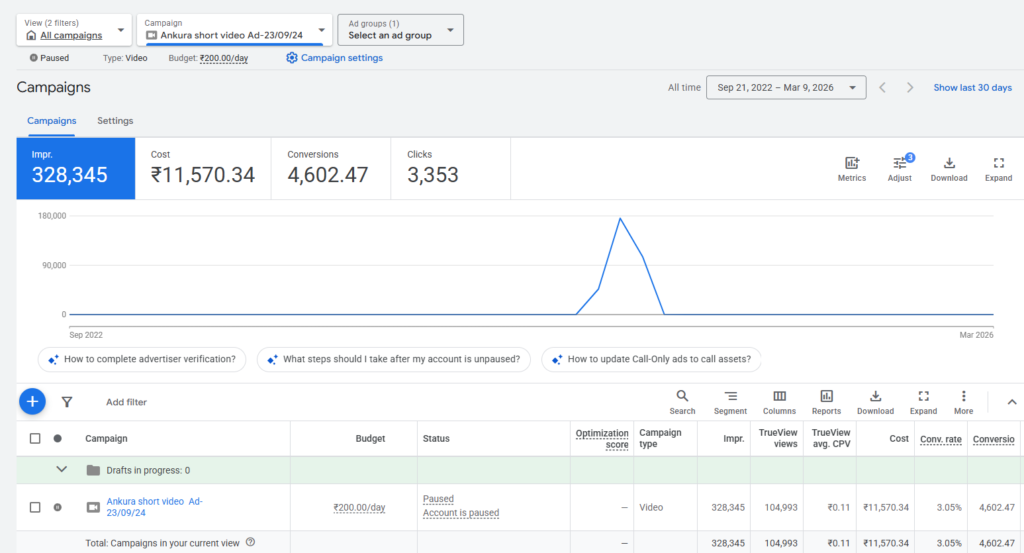This screenshot has height=553, width=1024.
Task: Click the Add filter field
Action: pos(126,402)
